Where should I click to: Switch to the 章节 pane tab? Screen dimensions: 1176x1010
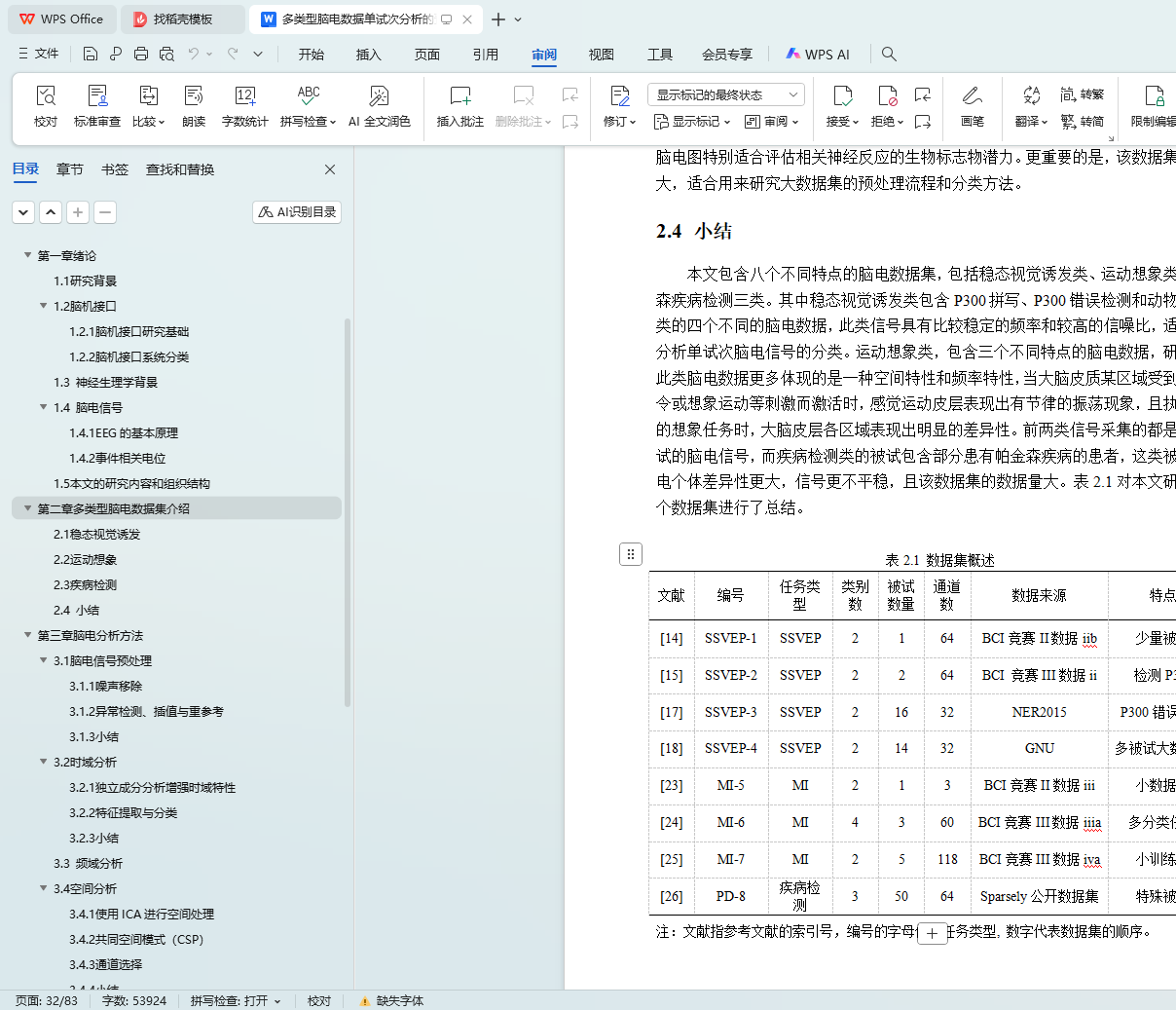click(70, 169)
